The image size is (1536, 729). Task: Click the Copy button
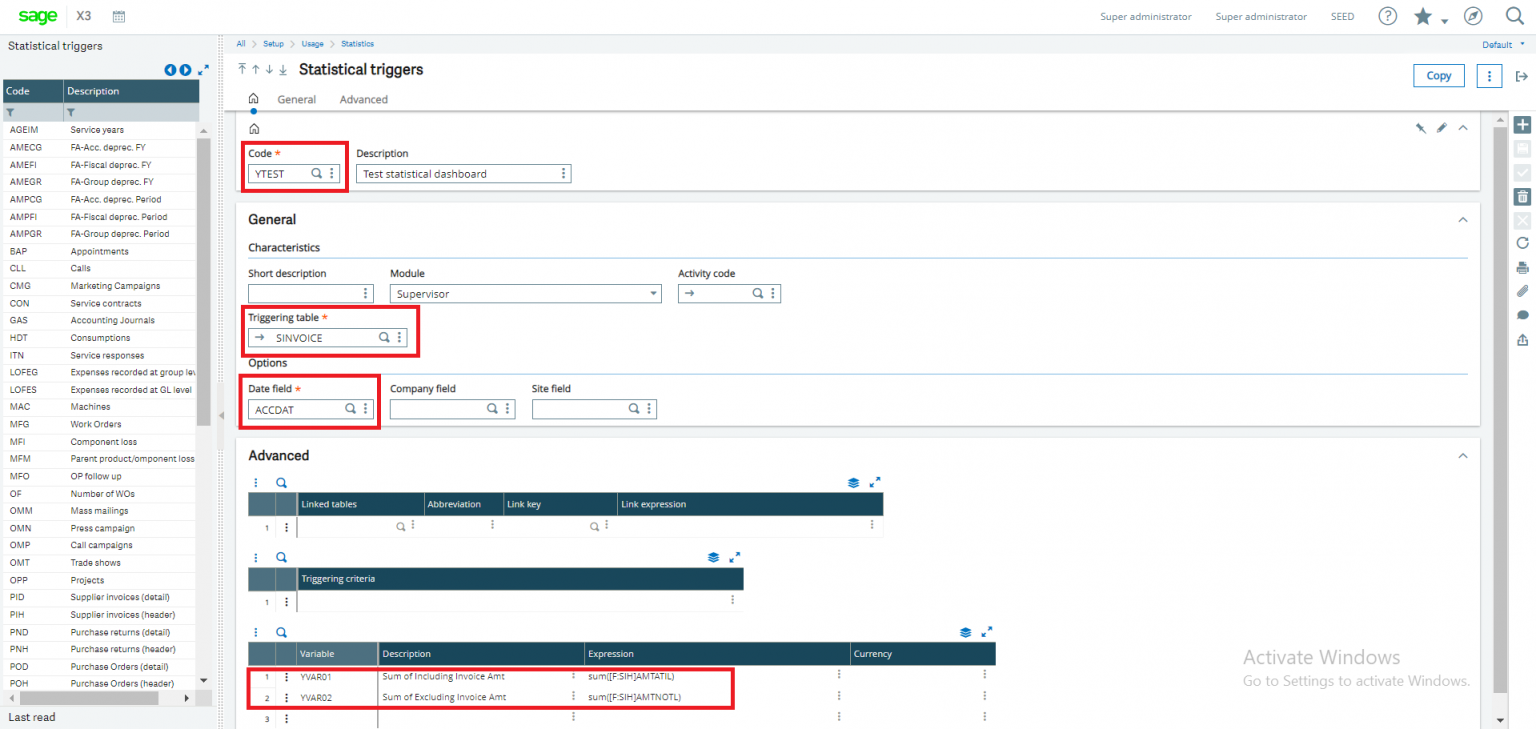(1438, 75)
